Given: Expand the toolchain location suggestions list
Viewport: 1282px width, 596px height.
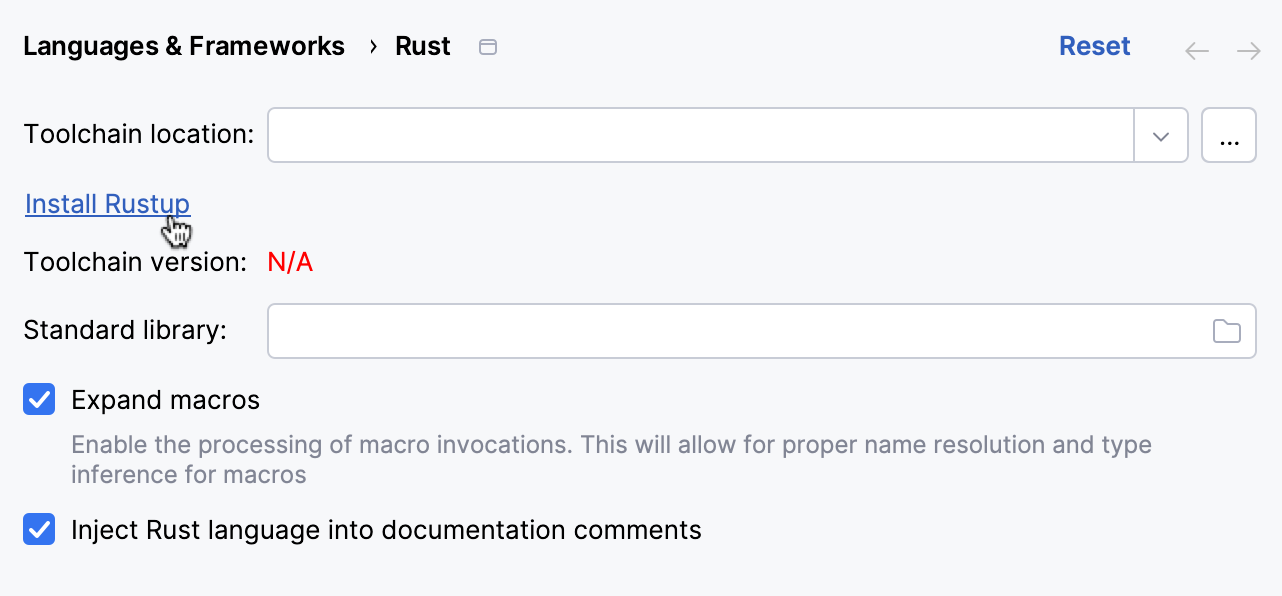Looking at the screenshot, I should click(x=1160, y=134).
